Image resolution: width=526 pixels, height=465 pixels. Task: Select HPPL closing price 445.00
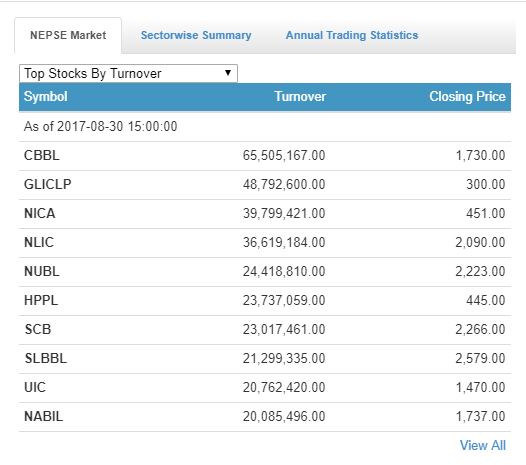486,300
